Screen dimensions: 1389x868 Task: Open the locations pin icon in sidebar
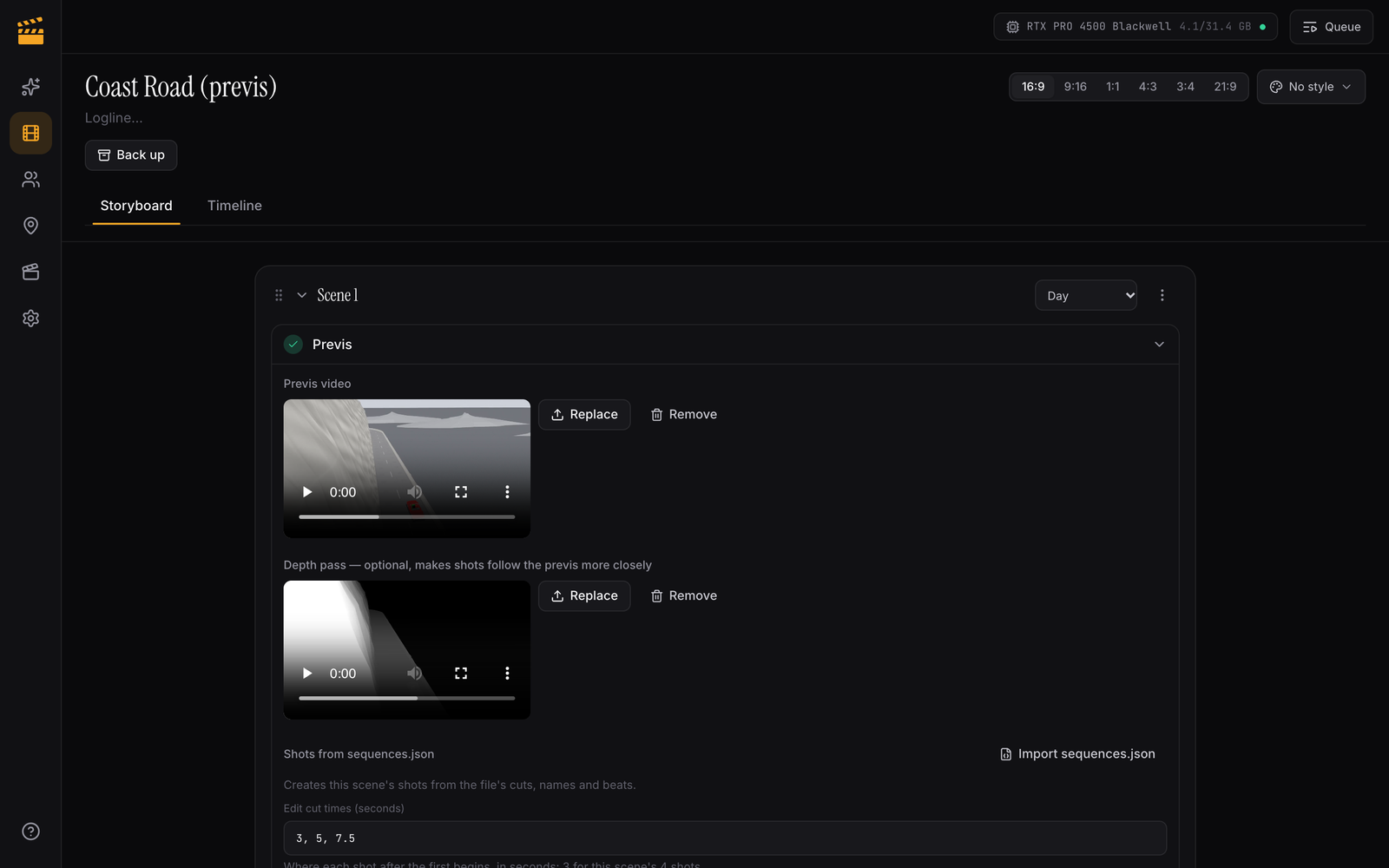pyautogui.click(x=30, y=226)
